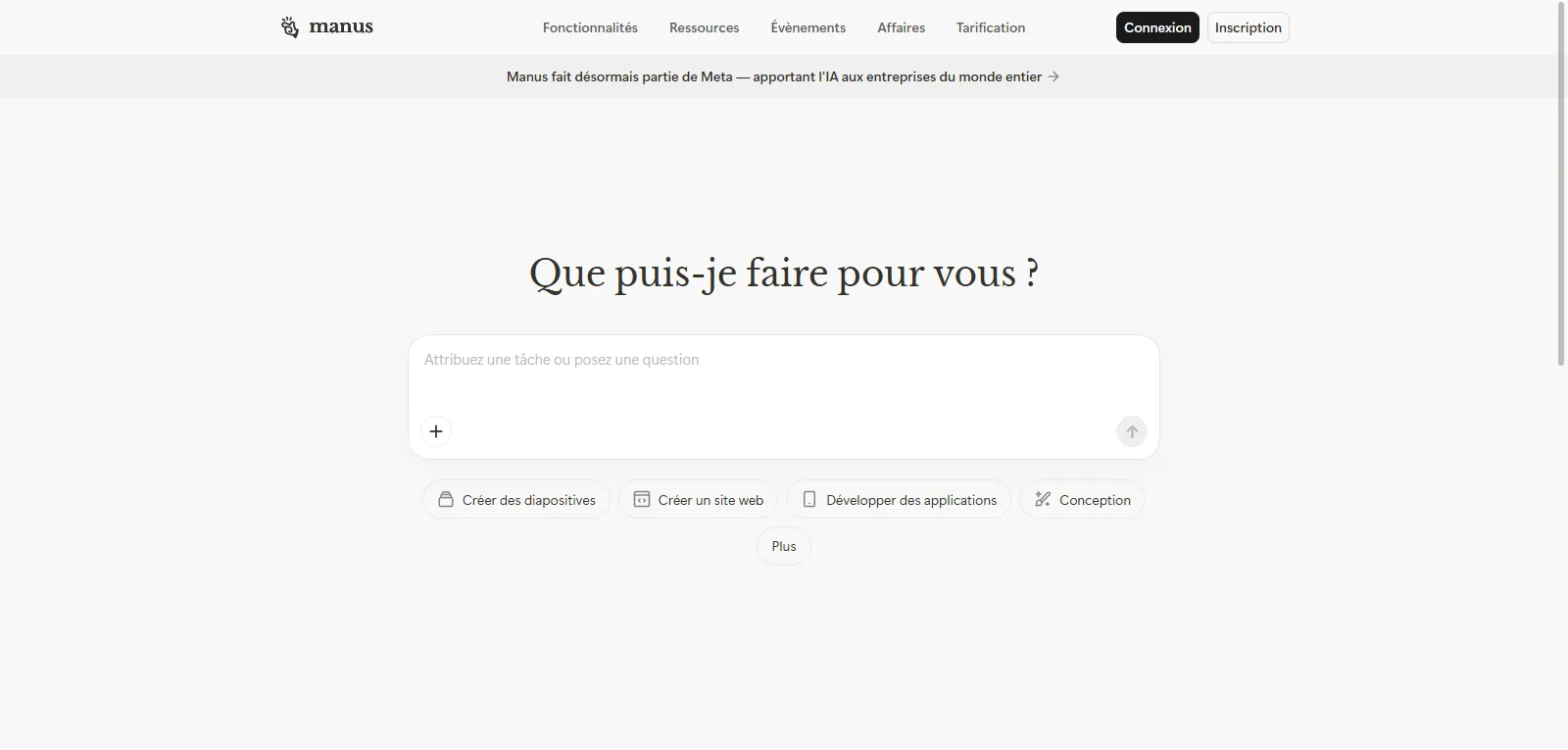The height and width of the screenshot is (750, 1568).
Task: Click the Connexion button
Action: (1156, 27)
